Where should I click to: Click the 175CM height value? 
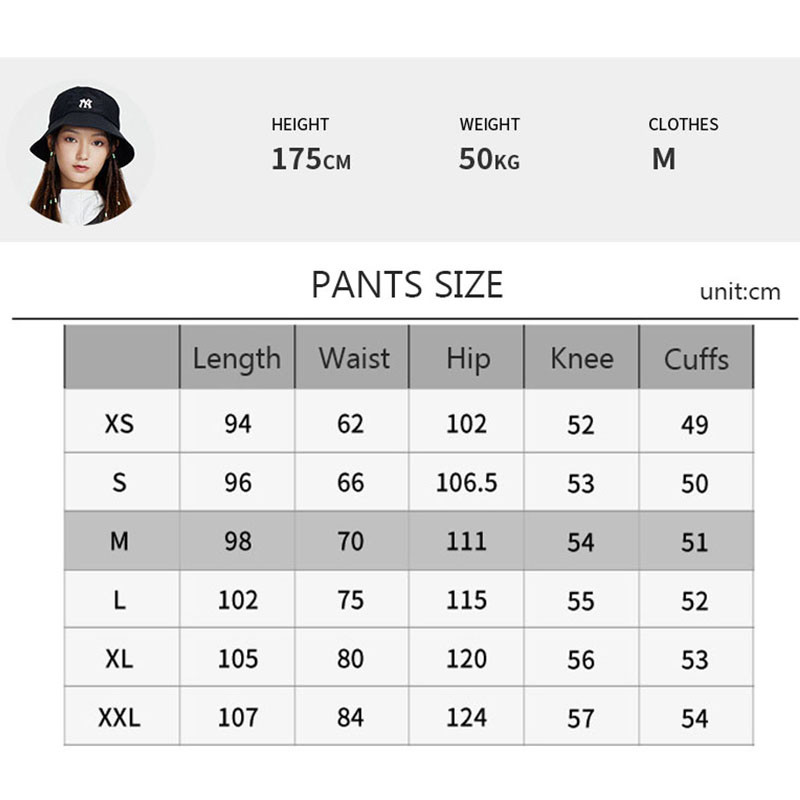311,159
